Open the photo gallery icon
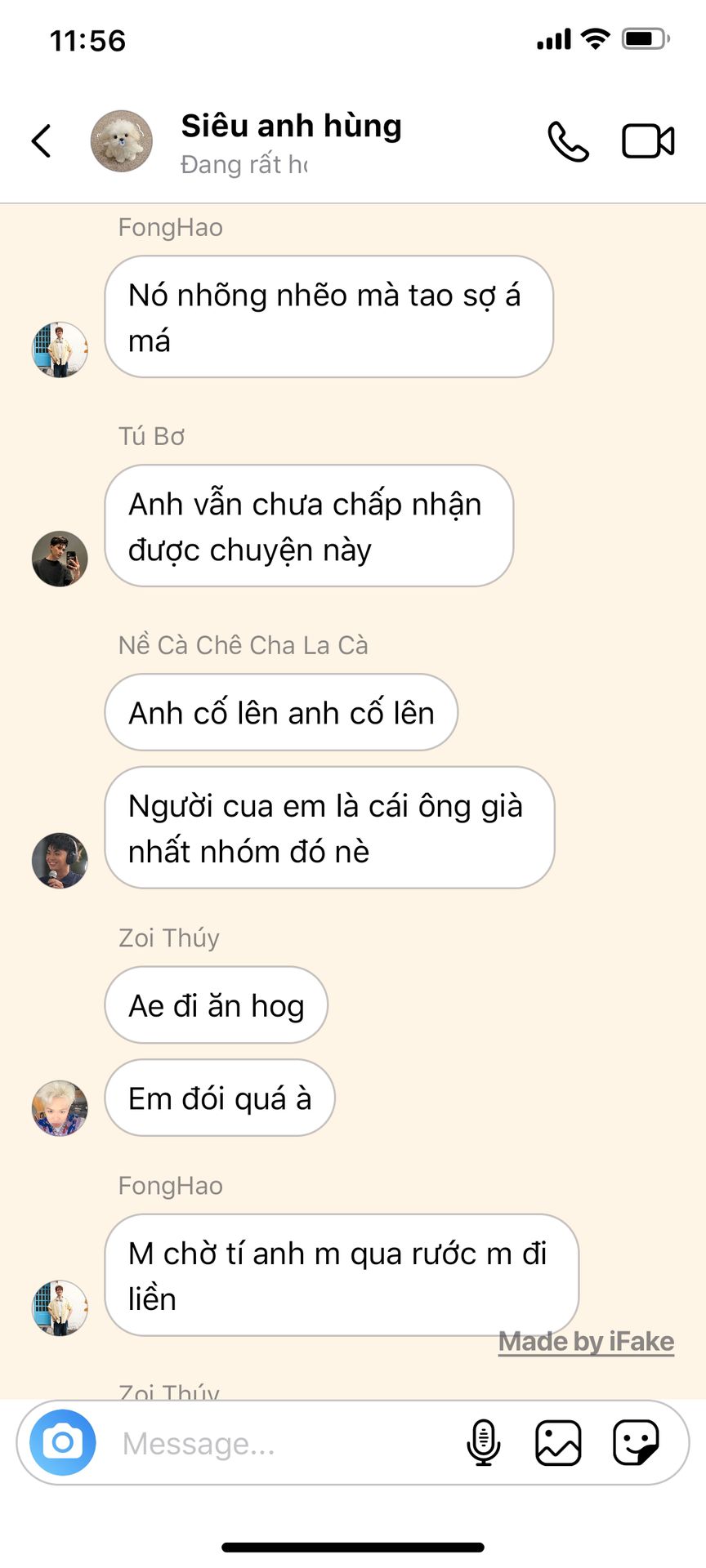The height and width of the screenshot is (1568, 706). (x=558, y=1442)
